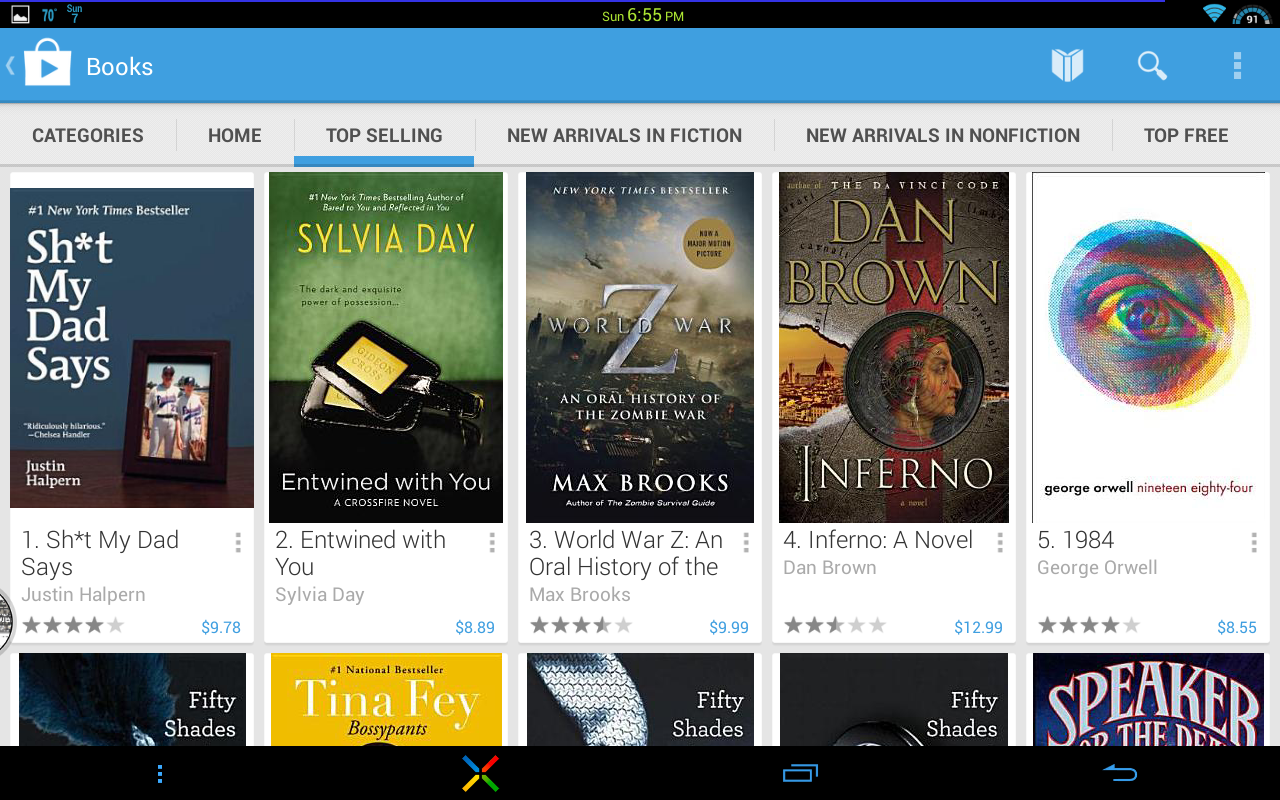1280x800 pixels.
Task: Tap the navigation bar menu dots
Action: 160,774
